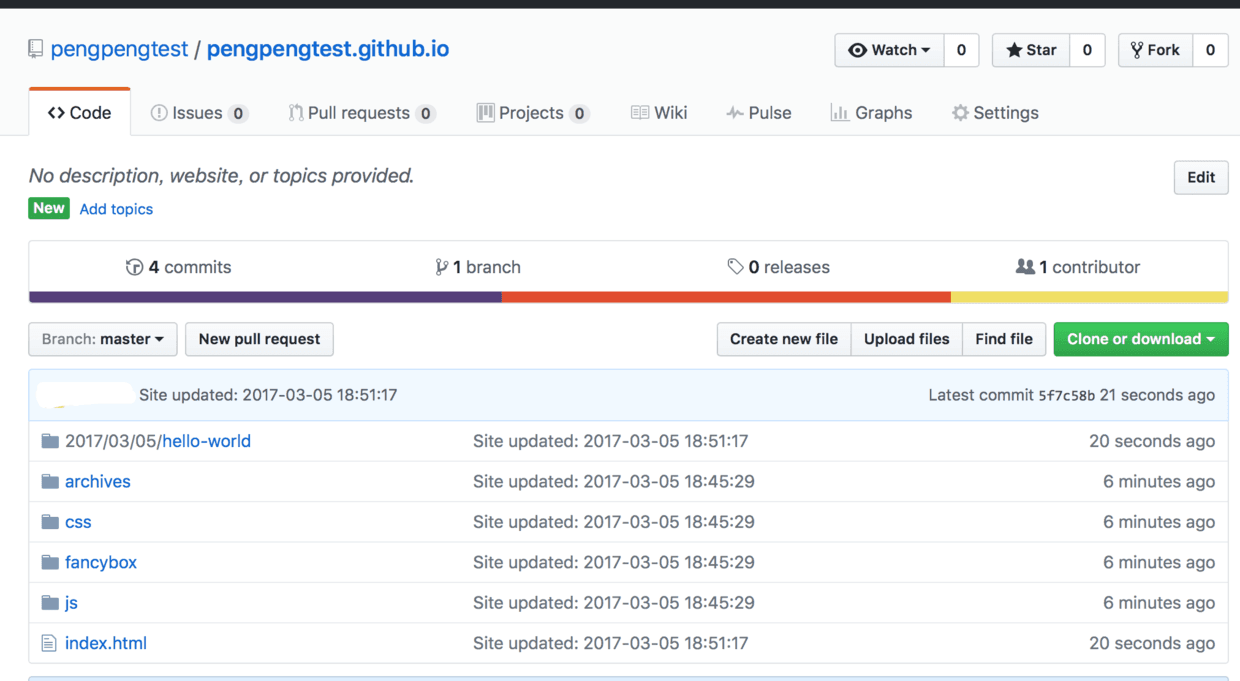The width and height of the screenshot is (1240, 681).
Task: Click the red segment of the language bar
Action: pos(726,297)
